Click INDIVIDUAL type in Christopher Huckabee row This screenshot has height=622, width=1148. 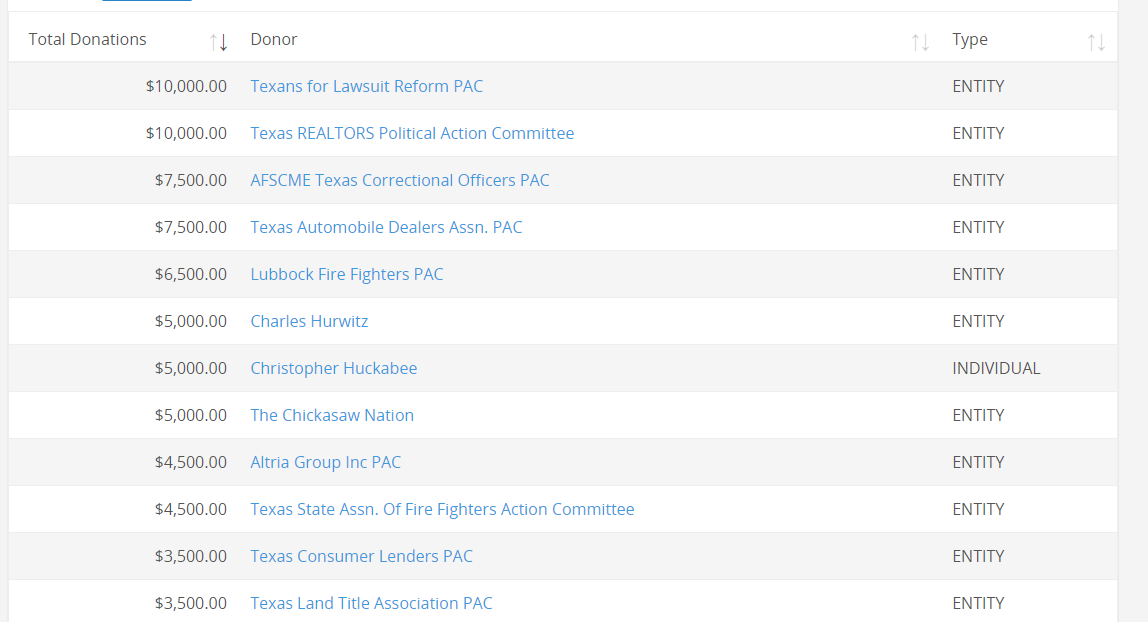996,368
